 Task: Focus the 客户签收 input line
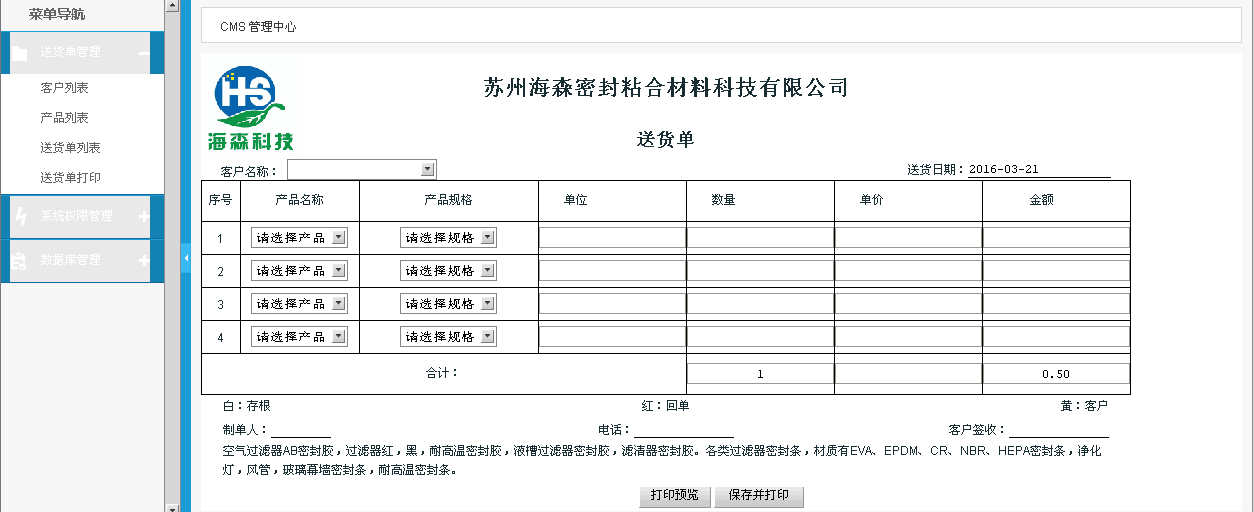coord(1059,430)
